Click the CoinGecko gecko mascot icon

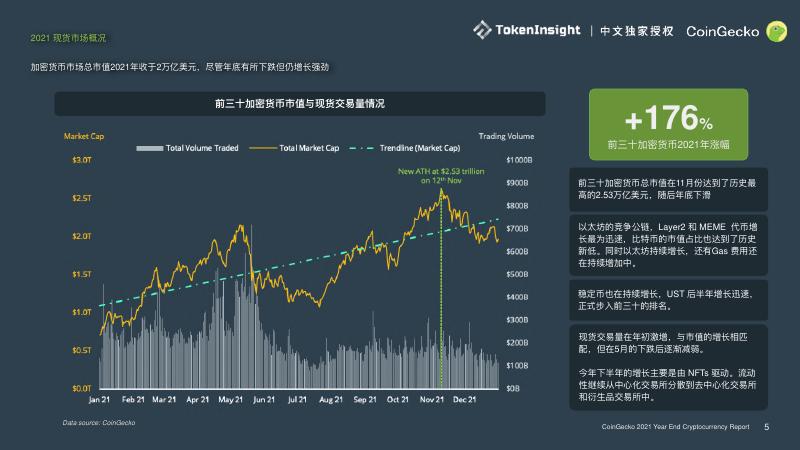click(777, 32)
